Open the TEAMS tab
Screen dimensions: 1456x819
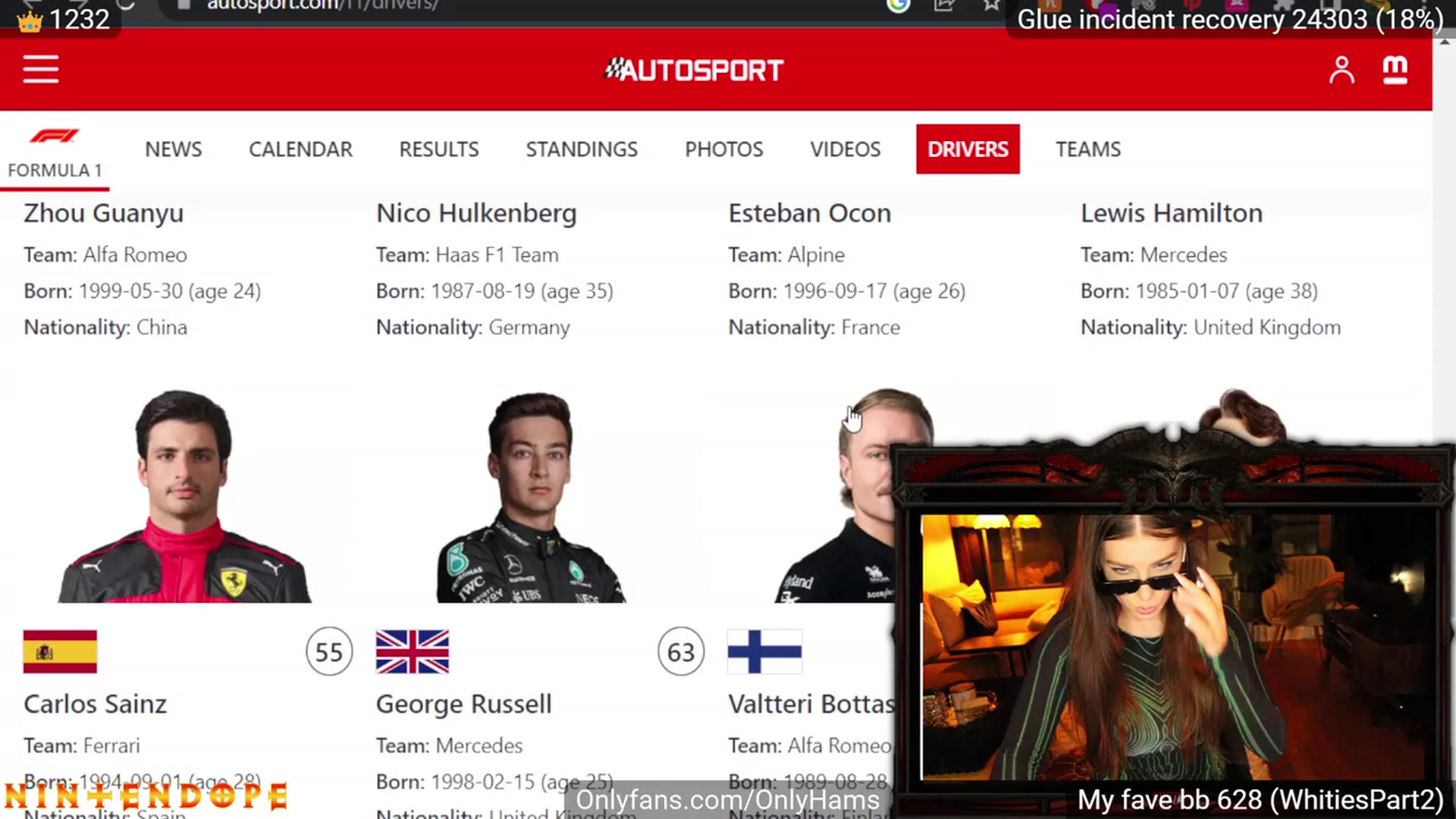point(1088,149)
